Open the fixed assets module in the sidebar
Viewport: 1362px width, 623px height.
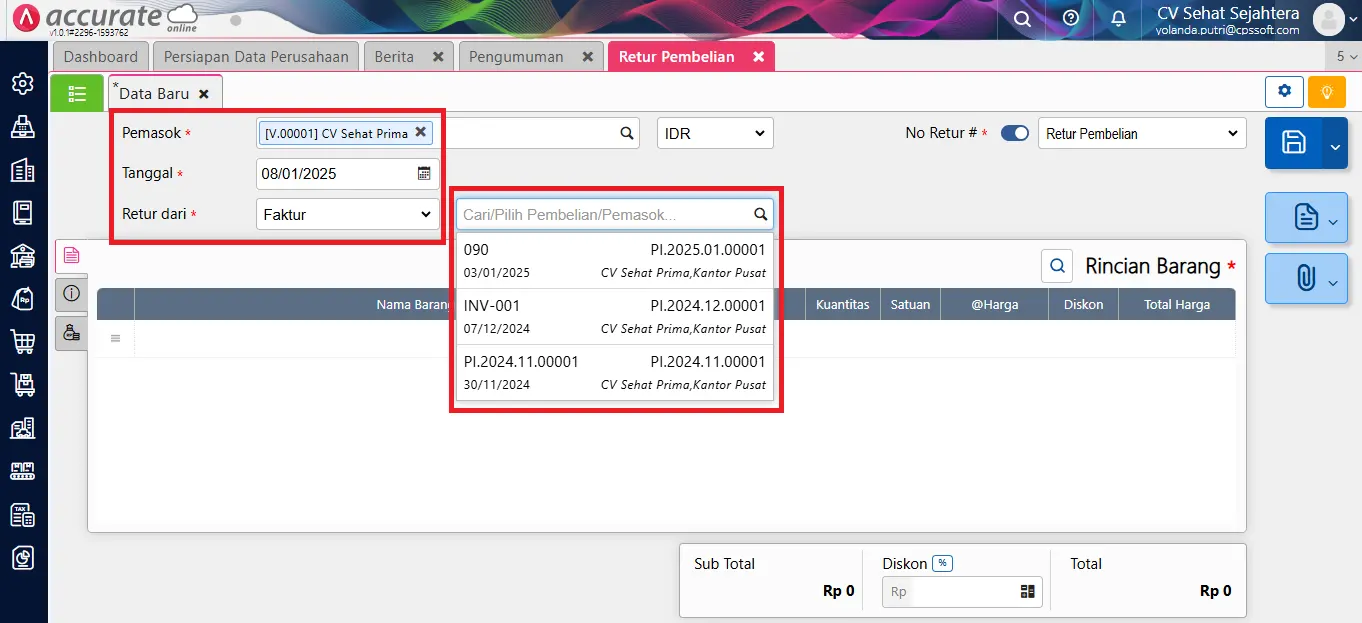pyautogui.click(x=23, y=428)
